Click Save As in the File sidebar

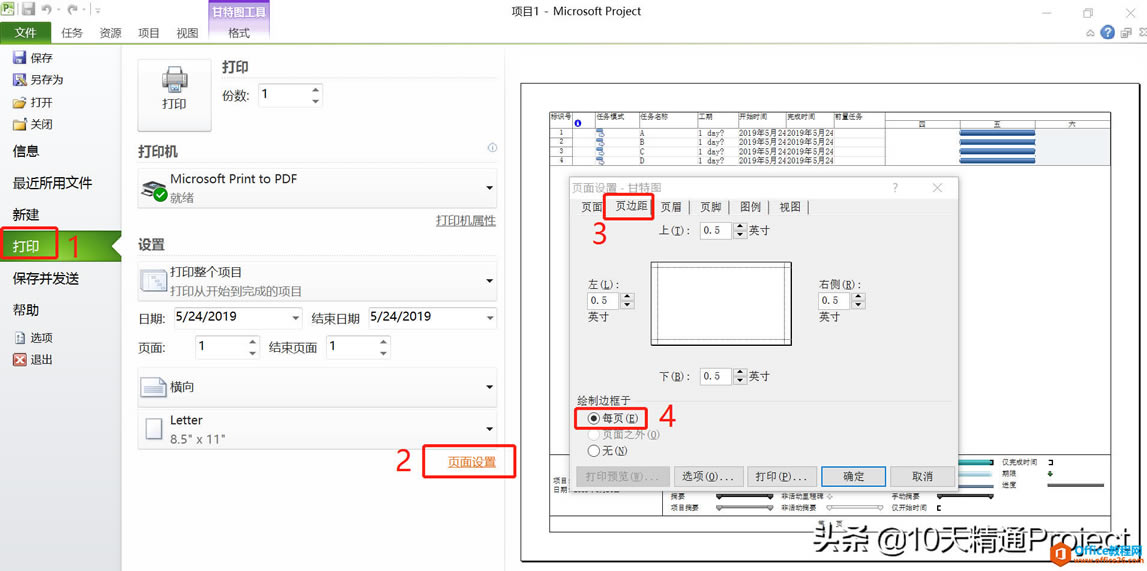click(38, 80)
